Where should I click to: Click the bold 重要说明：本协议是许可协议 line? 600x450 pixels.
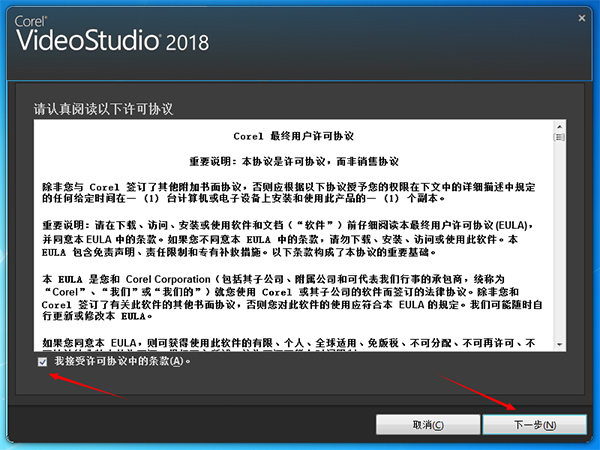pos(293,161)
